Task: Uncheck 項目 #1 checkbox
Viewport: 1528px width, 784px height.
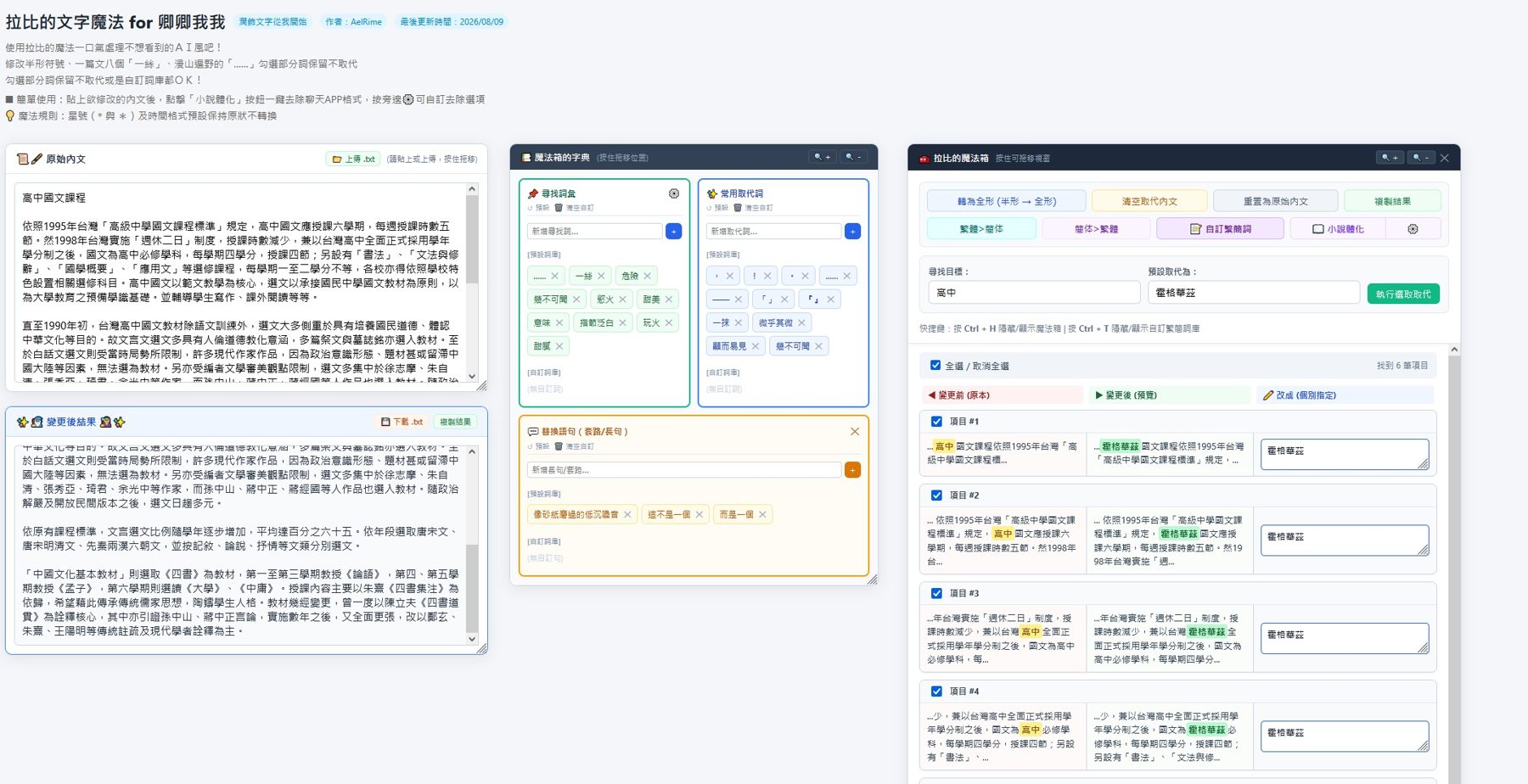Action: coord(936,421)
